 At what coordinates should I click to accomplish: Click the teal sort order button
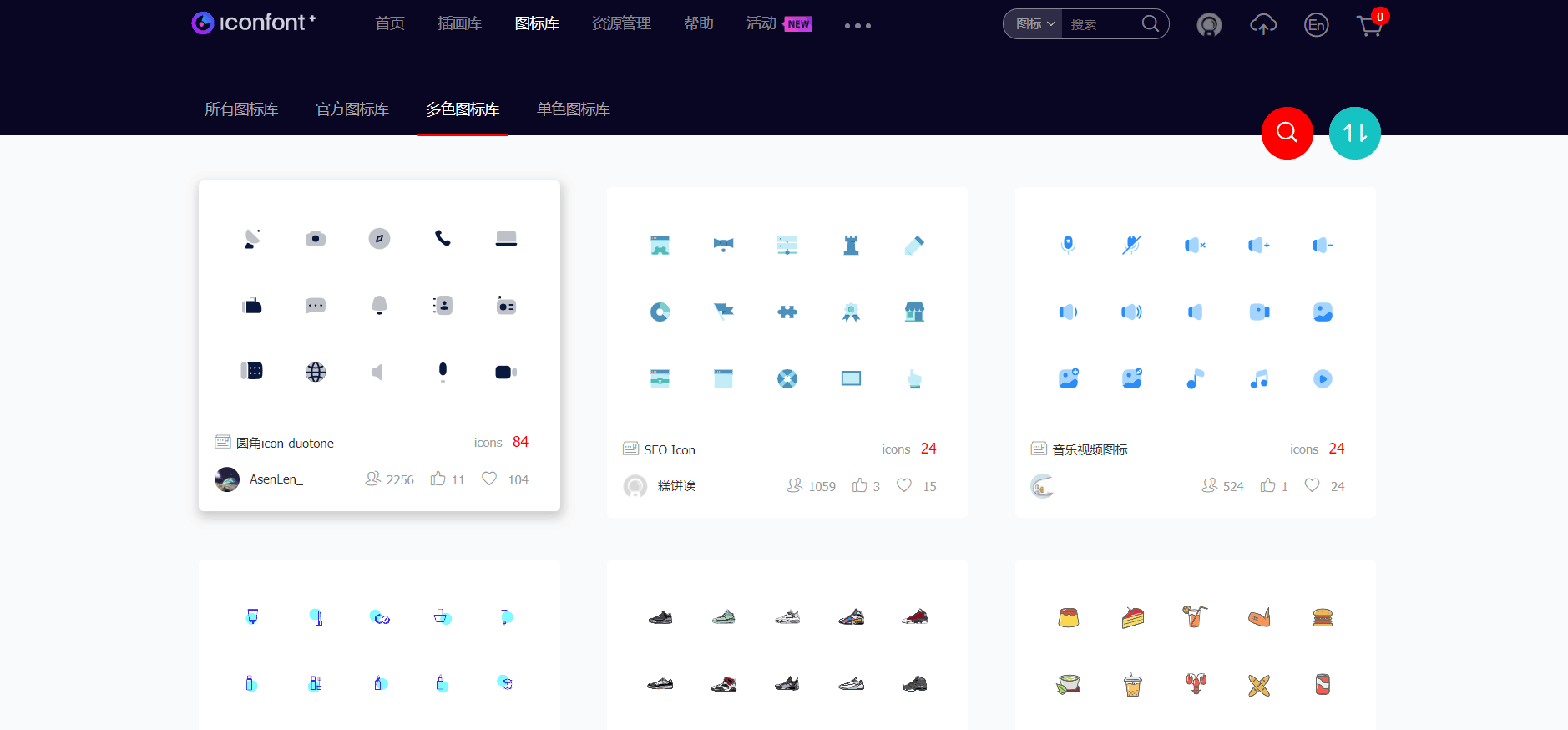pos(1354,133)
